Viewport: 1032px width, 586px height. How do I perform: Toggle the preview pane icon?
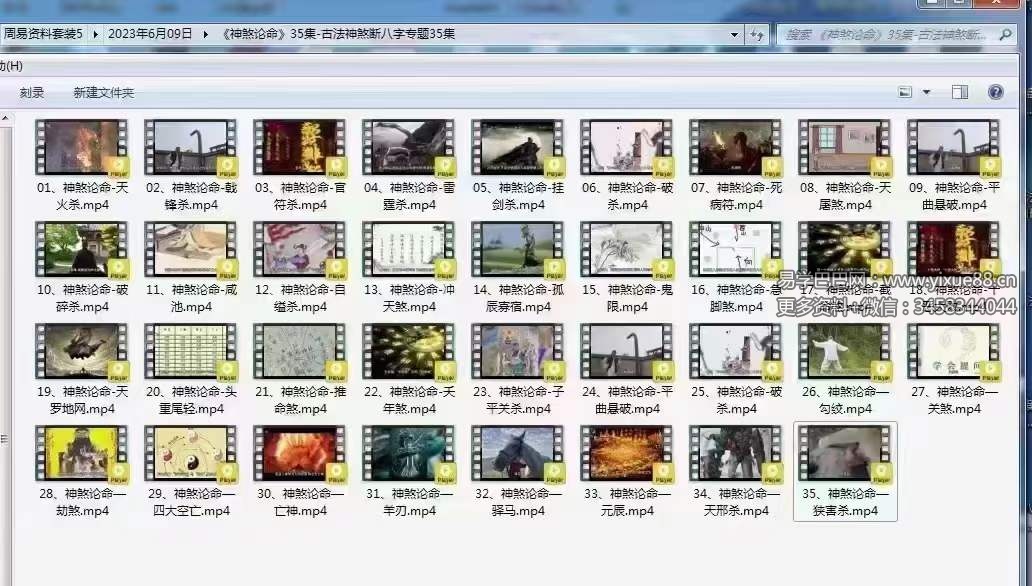959,92
